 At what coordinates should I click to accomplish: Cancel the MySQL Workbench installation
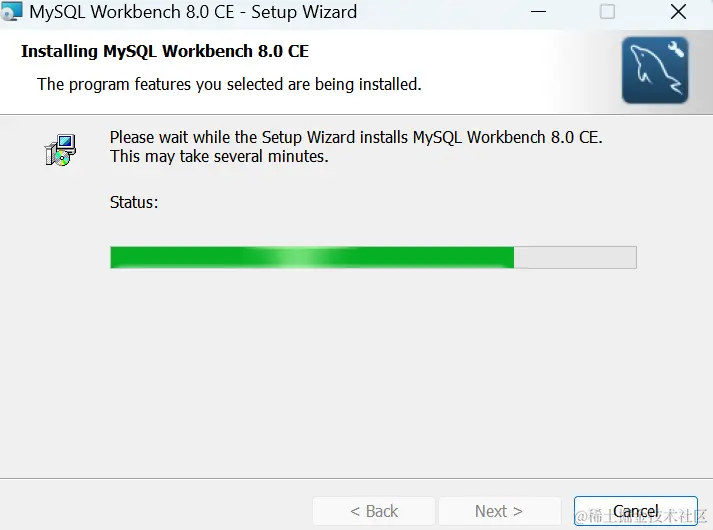tap(635, 511)
